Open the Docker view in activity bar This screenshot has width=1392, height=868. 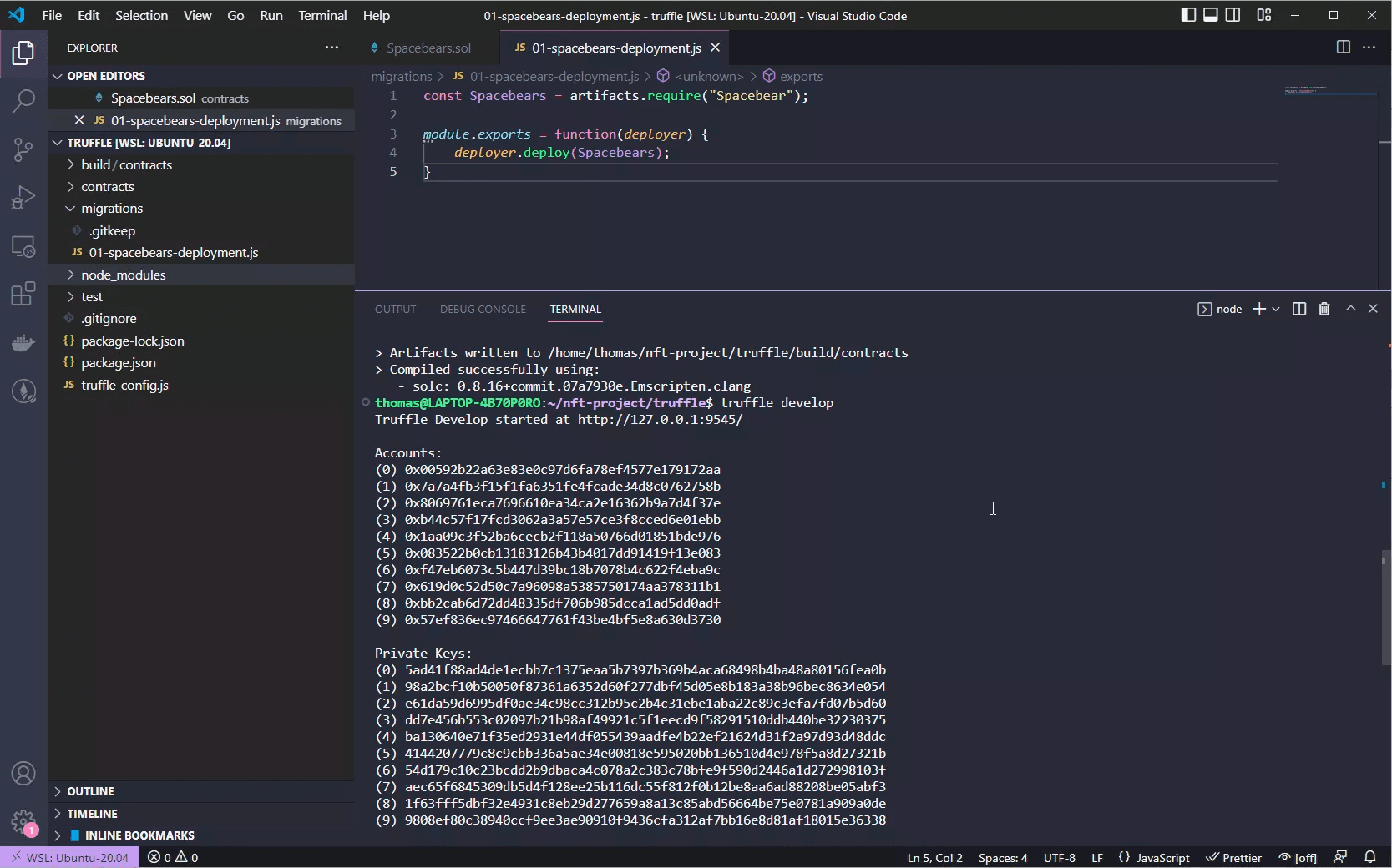point(23,342)
